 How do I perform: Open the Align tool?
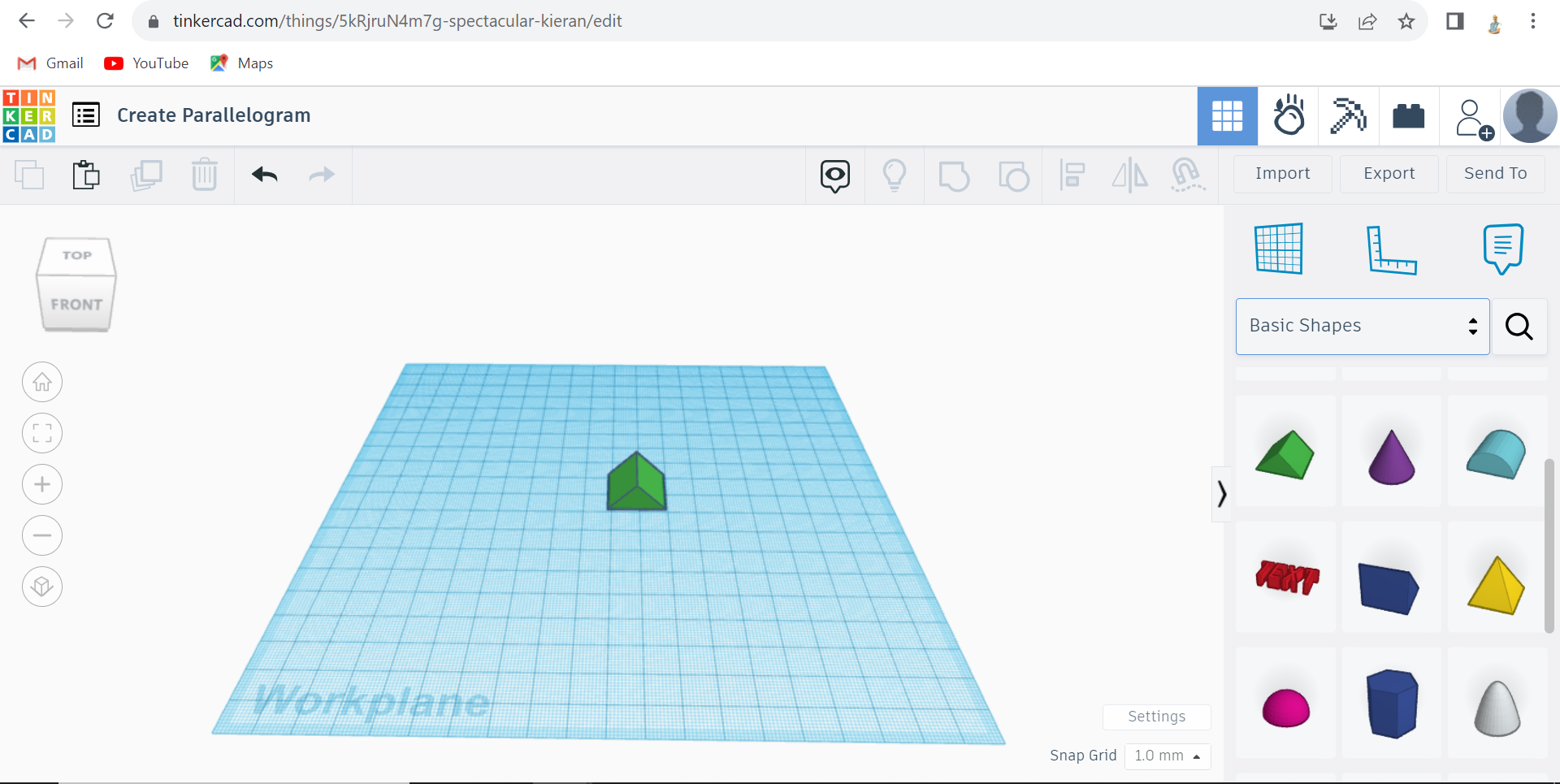pos(1072,175)
